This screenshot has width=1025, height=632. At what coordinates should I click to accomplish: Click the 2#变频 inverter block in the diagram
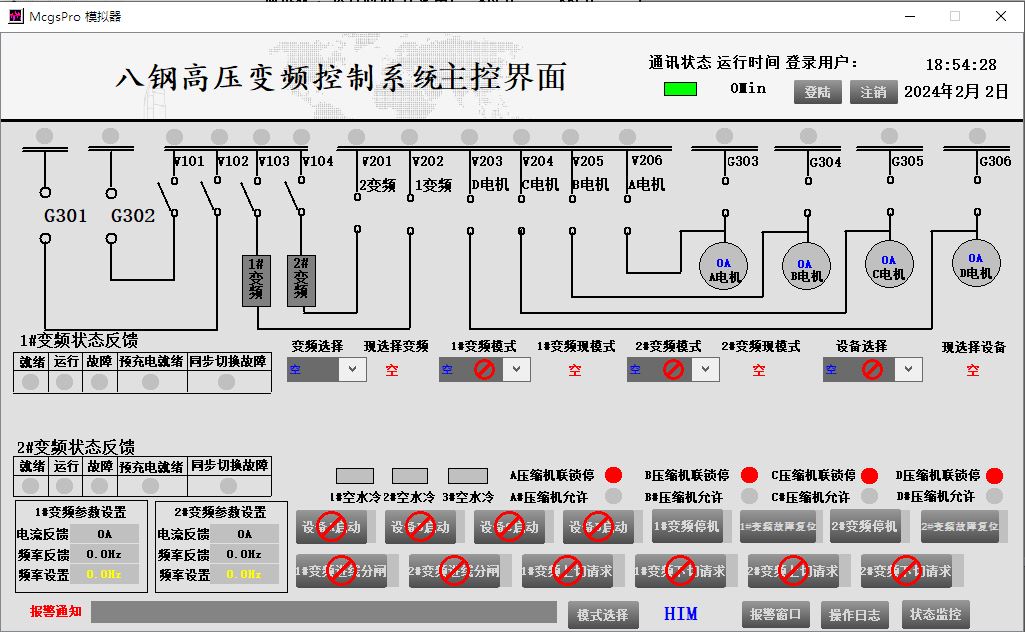click(301, 281)
